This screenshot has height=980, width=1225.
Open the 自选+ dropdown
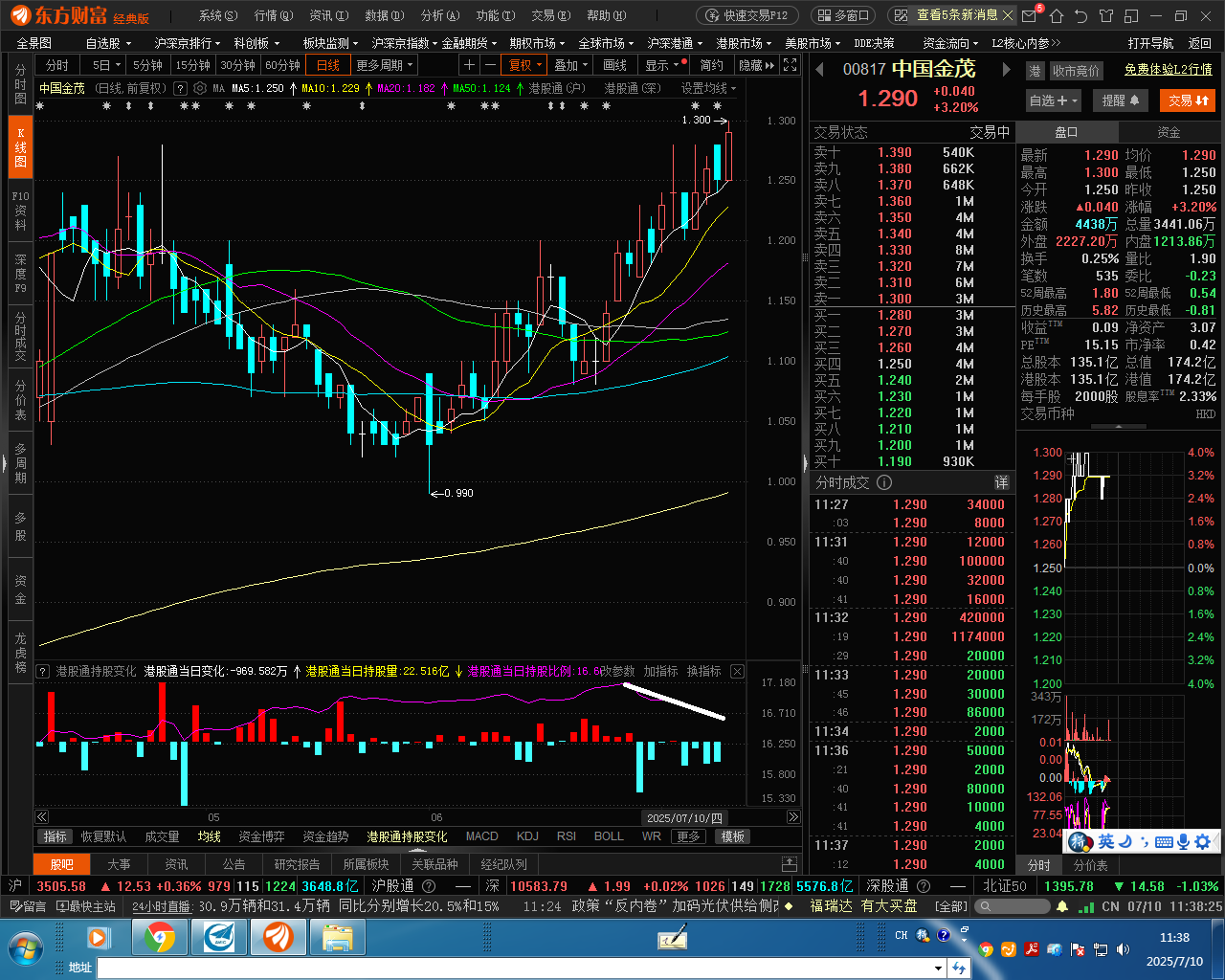coord(1054,100)
